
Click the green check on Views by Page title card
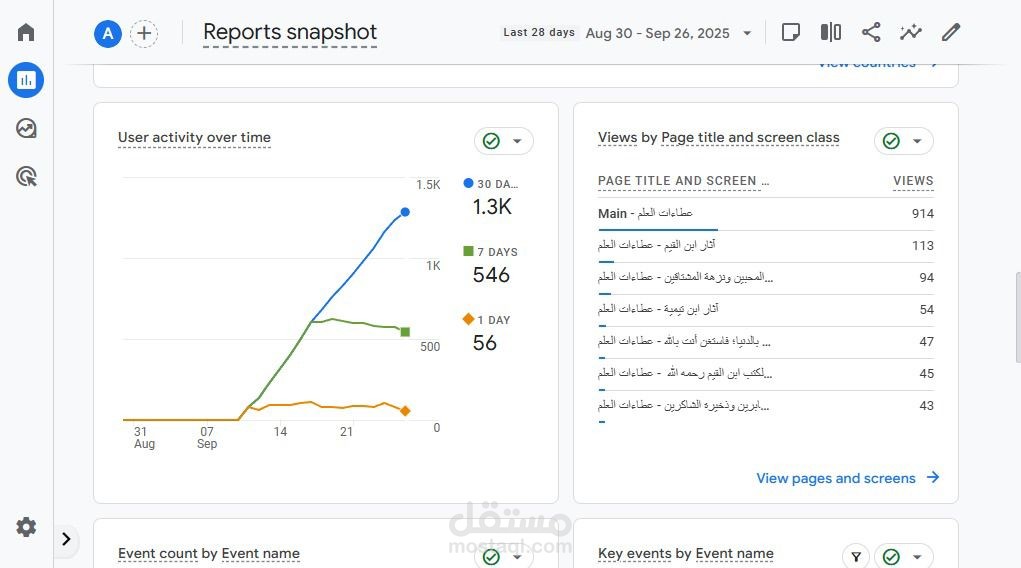[891, 141]
